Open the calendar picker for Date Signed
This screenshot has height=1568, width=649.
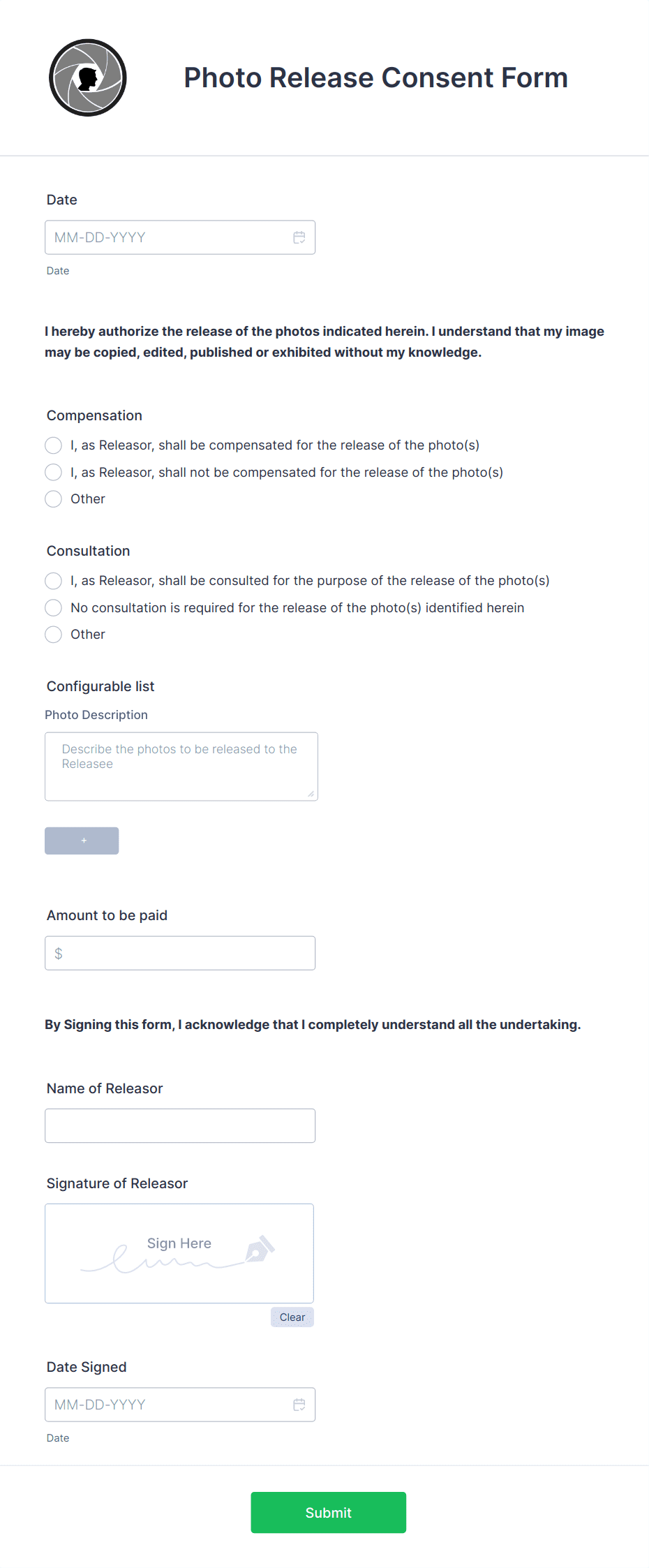299,1405
